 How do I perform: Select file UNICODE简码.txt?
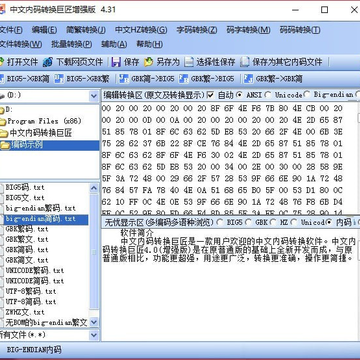(35, 281)
